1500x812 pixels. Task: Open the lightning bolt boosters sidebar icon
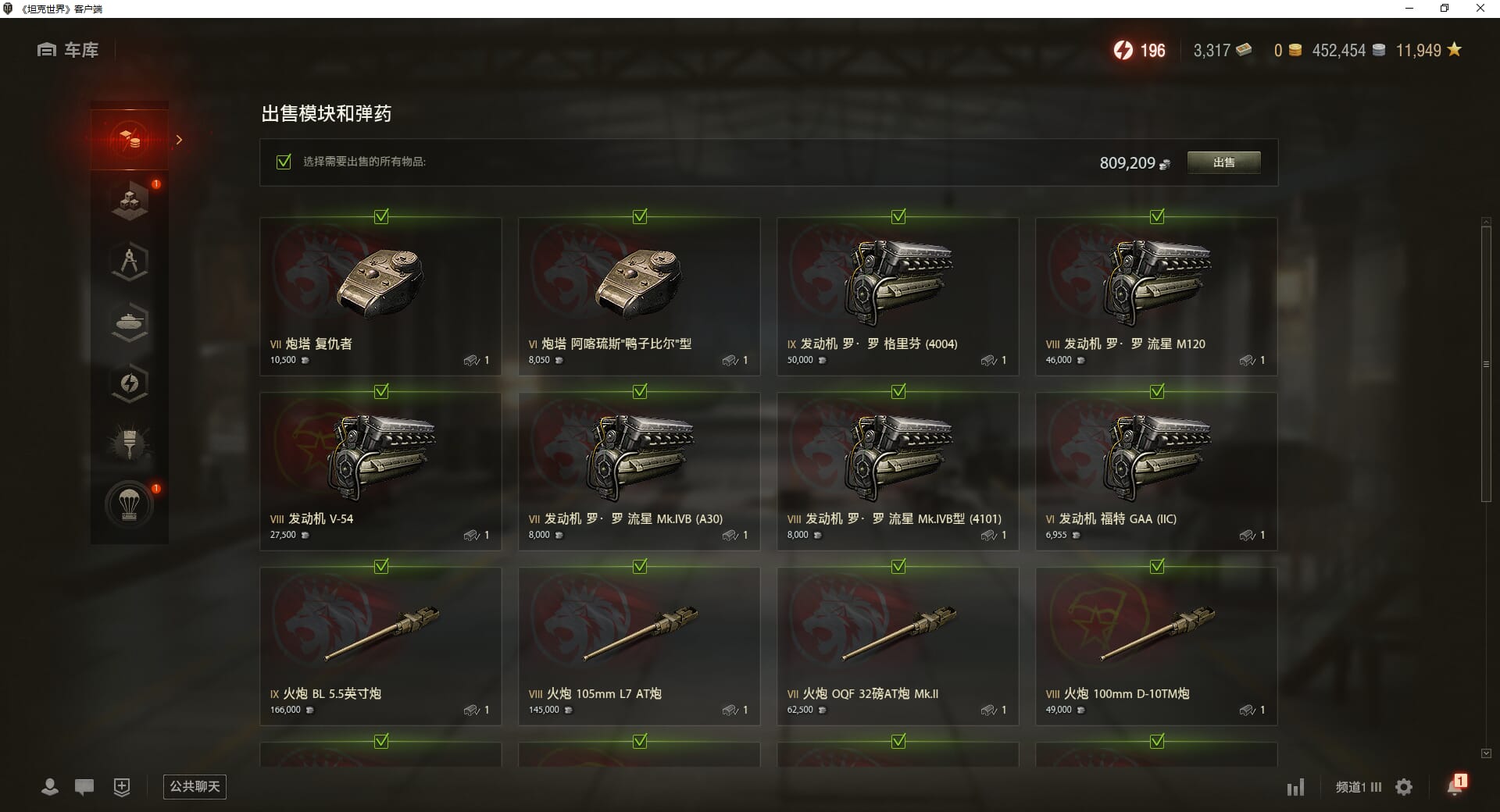tap(130, 383)
